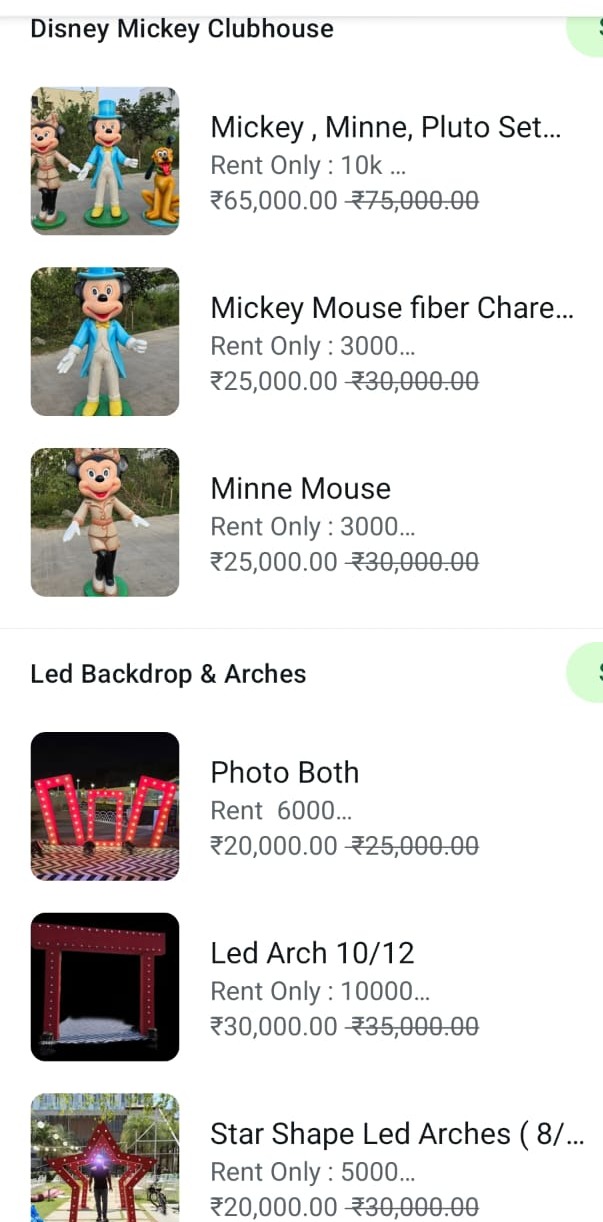This screenshot has width=603, height=1222.
Task: Tap the Disney Mickey Clubhouse collection heading
Action: point(182,29)
